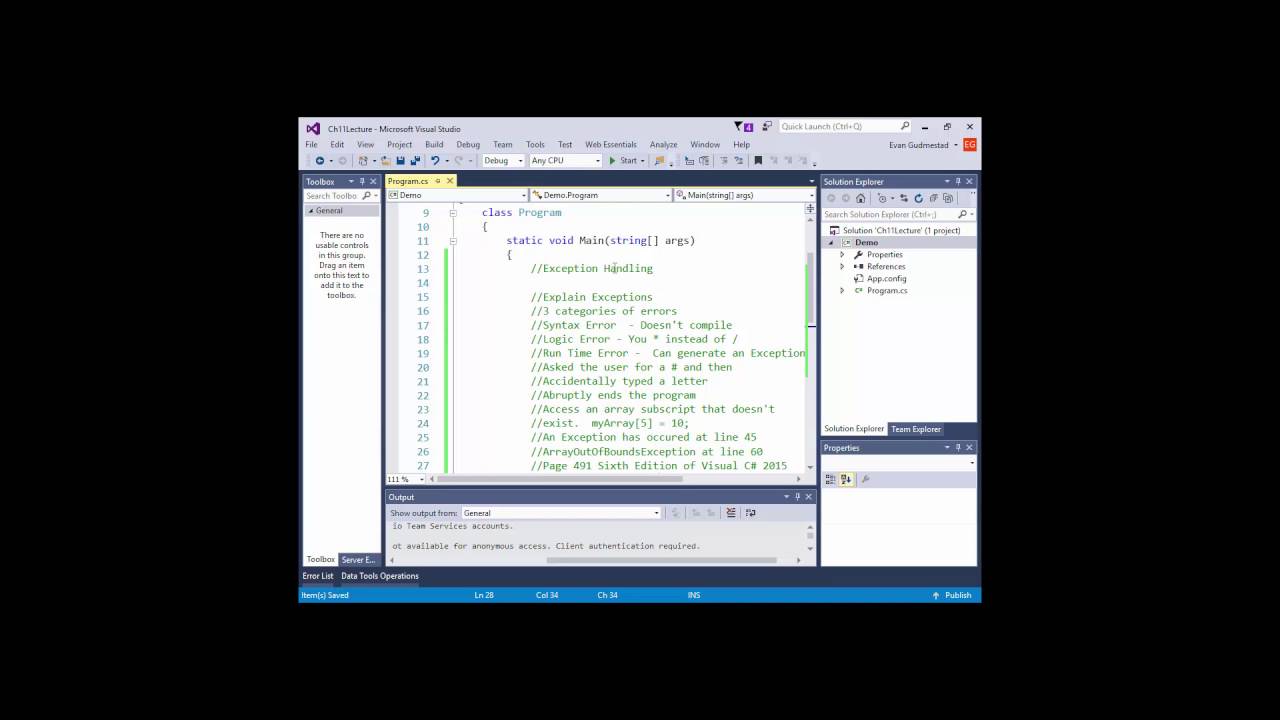
Task: Click the Find in Files toolbar icon
Action: point(660,160)
